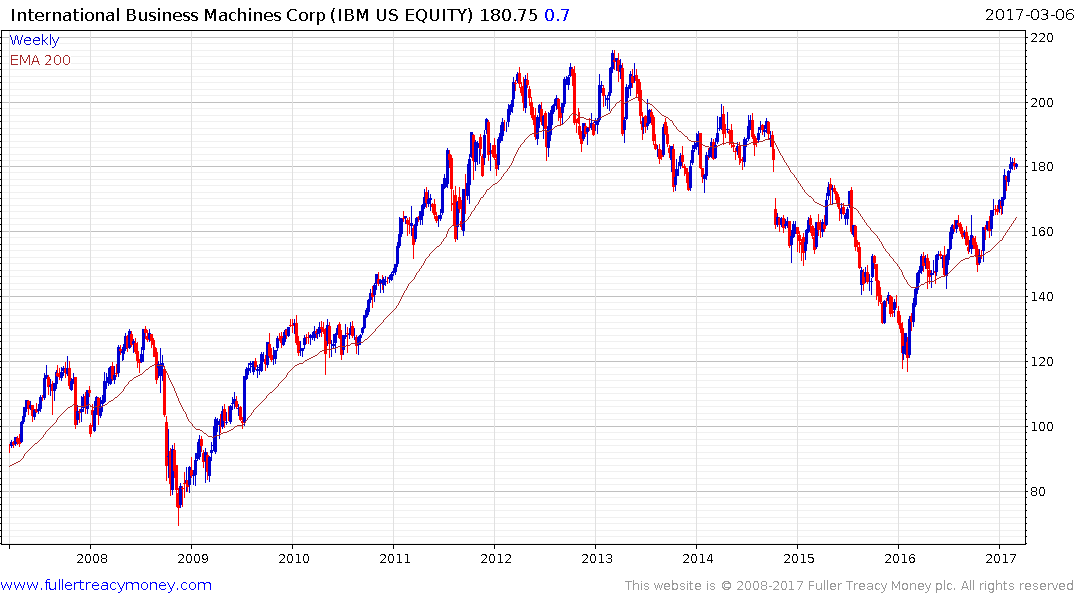This screenshot has width=1075, height=600.
Task: Click the EMA 200 legend label
Action: point(40,60)
